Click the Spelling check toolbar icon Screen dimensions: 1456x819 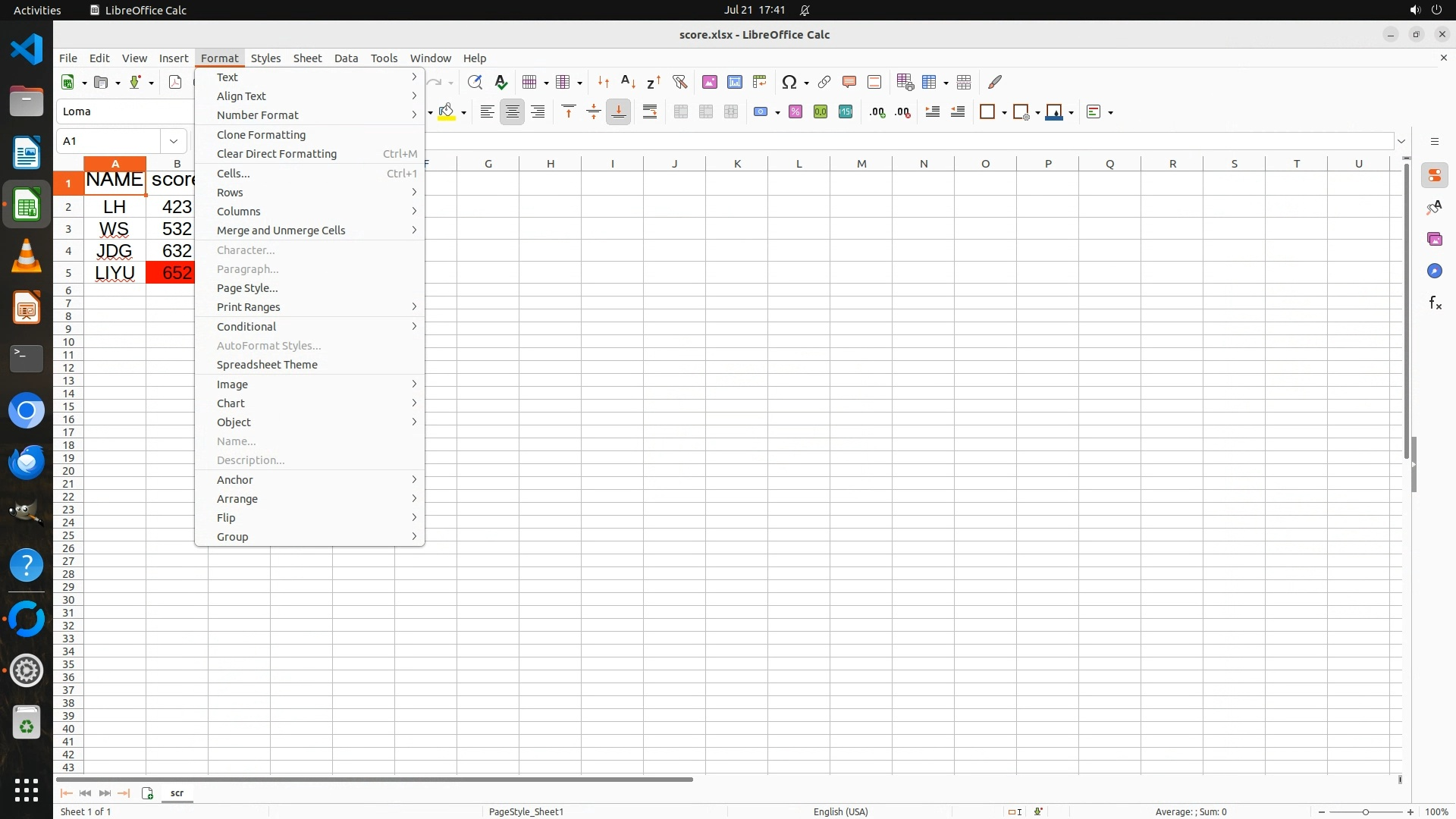(x=500, y=82)
